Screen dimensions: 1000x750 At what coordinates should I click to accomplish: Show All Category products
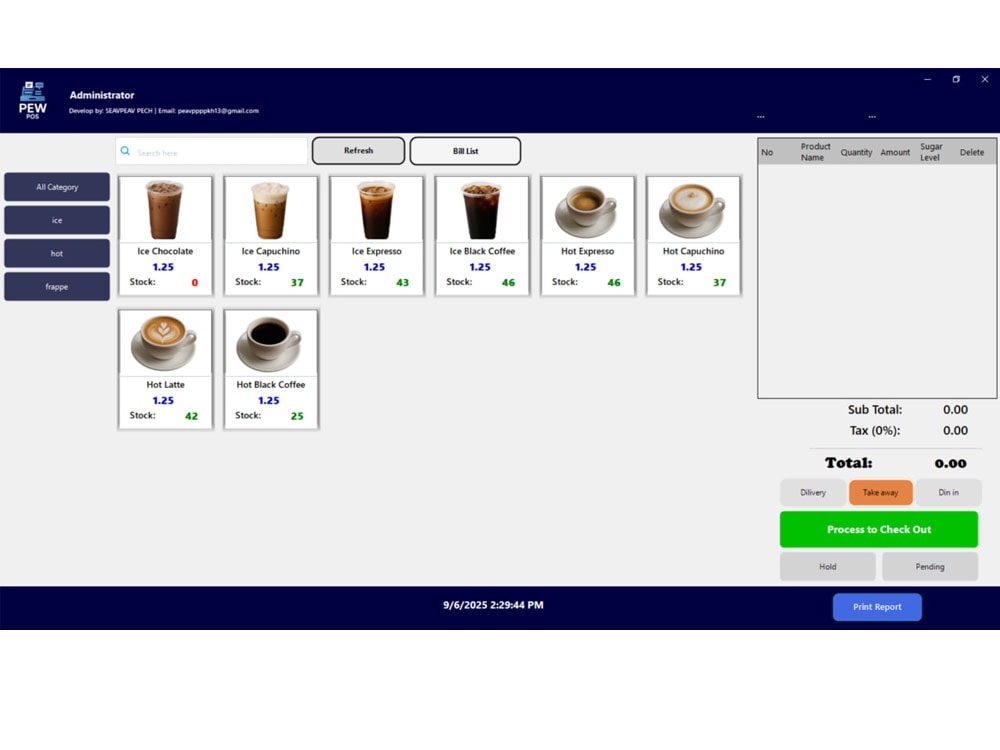click(57, 187)
